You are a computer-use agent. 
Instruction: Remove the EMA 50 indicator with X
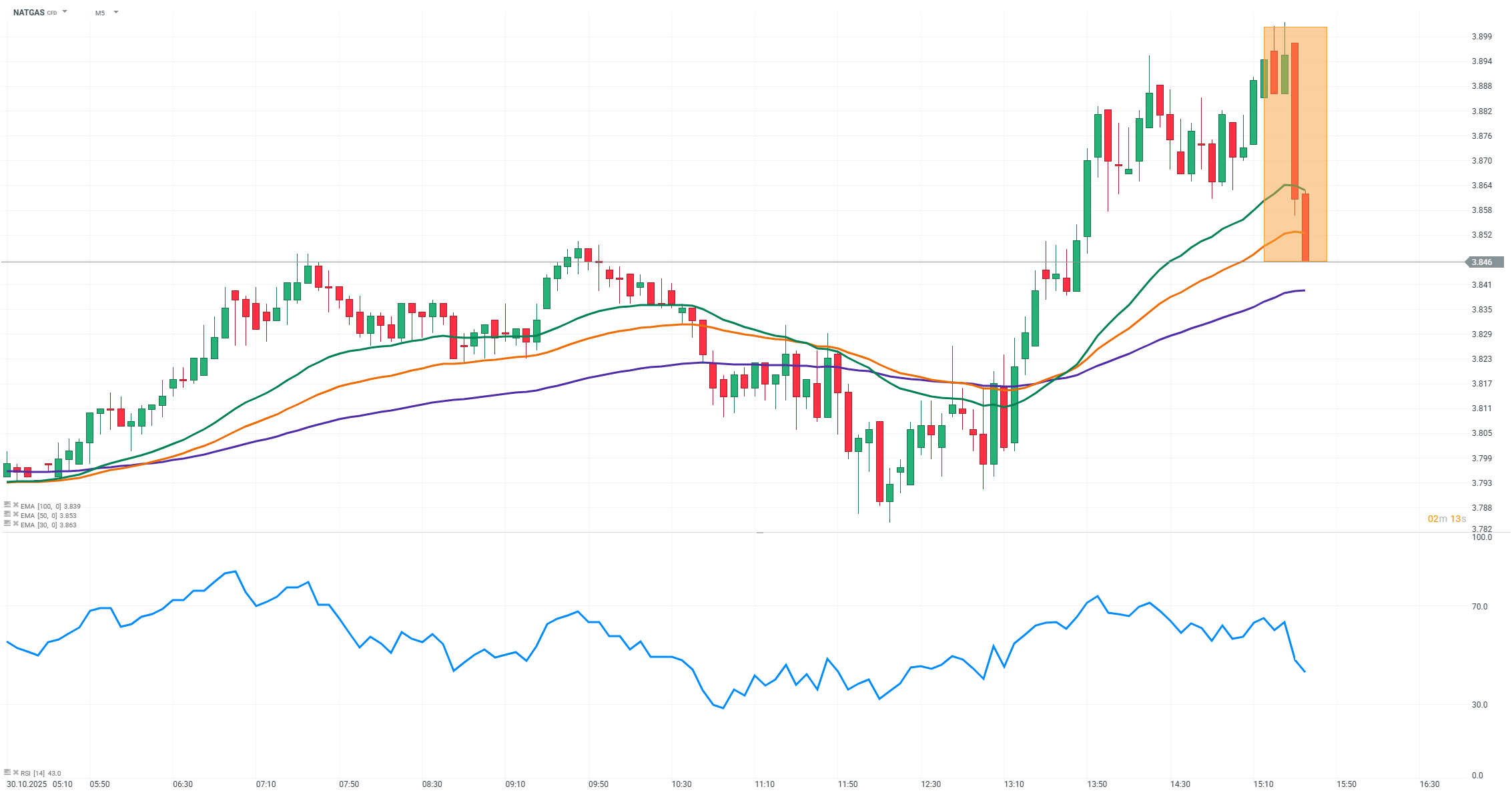click(16, 515)
